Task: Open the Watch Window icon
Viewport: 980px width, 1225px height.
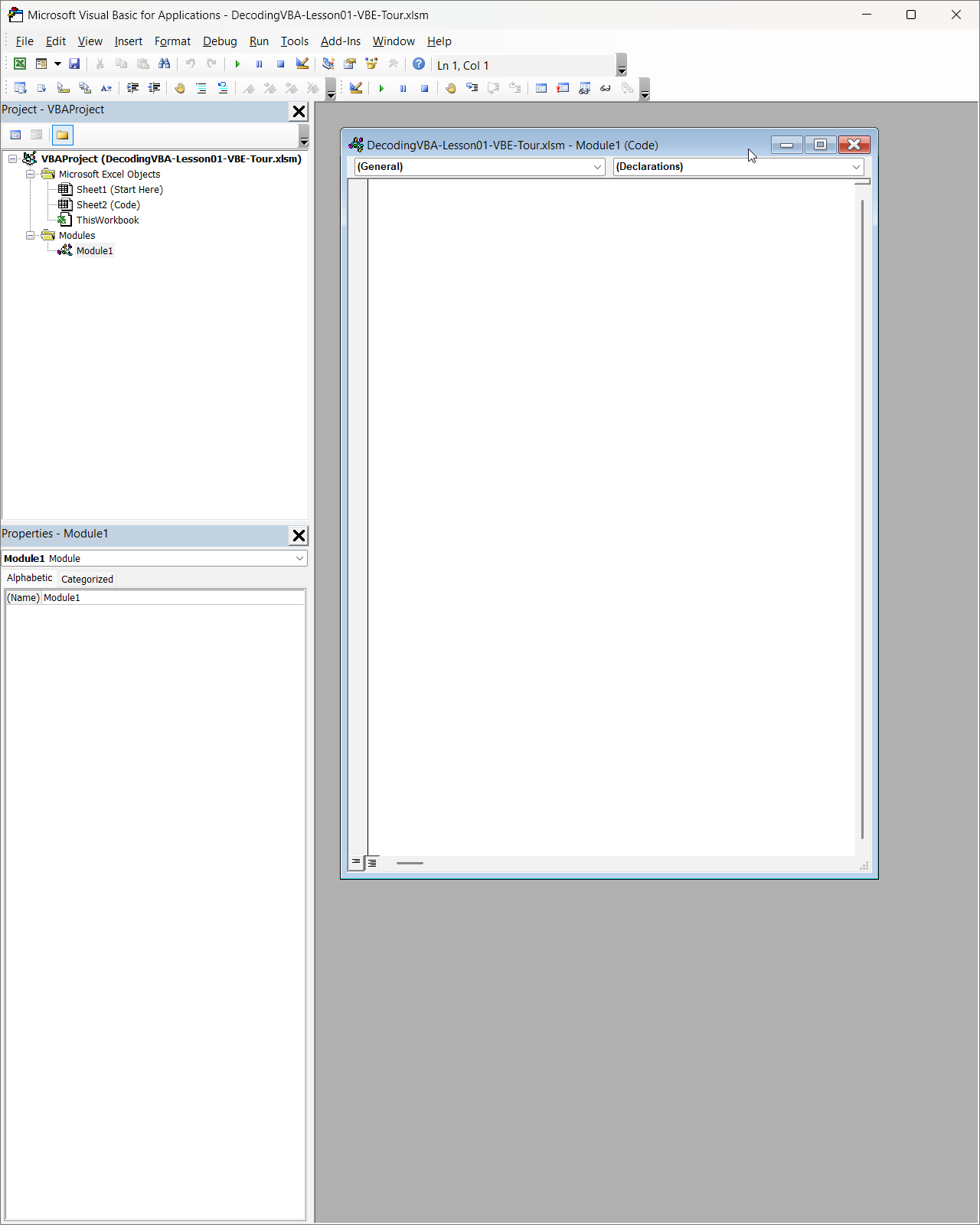Action: (584, 88)
